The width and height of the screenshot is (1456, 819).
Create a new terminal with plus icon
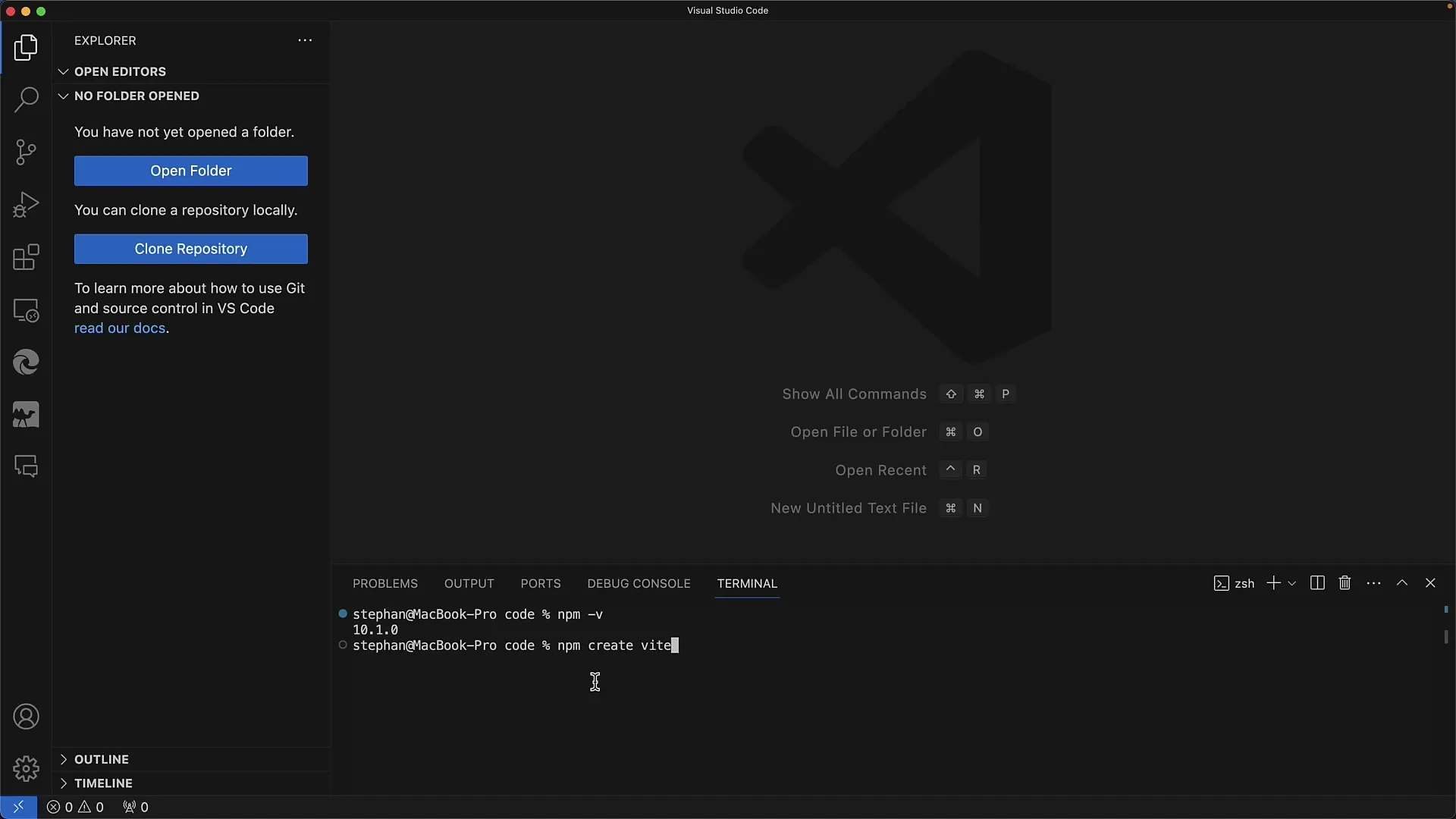click(x=1273, y=582)
